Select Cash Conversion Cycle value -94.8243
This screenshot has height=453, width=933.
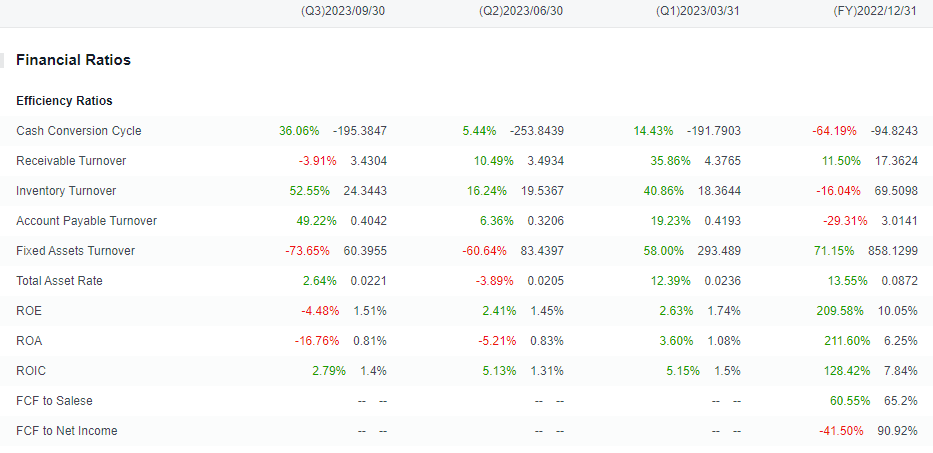894,131
